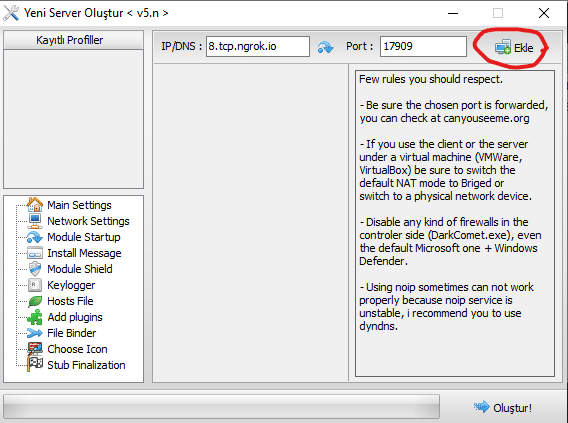Click the DarkComet.exe firewall note

pos(450,242)
